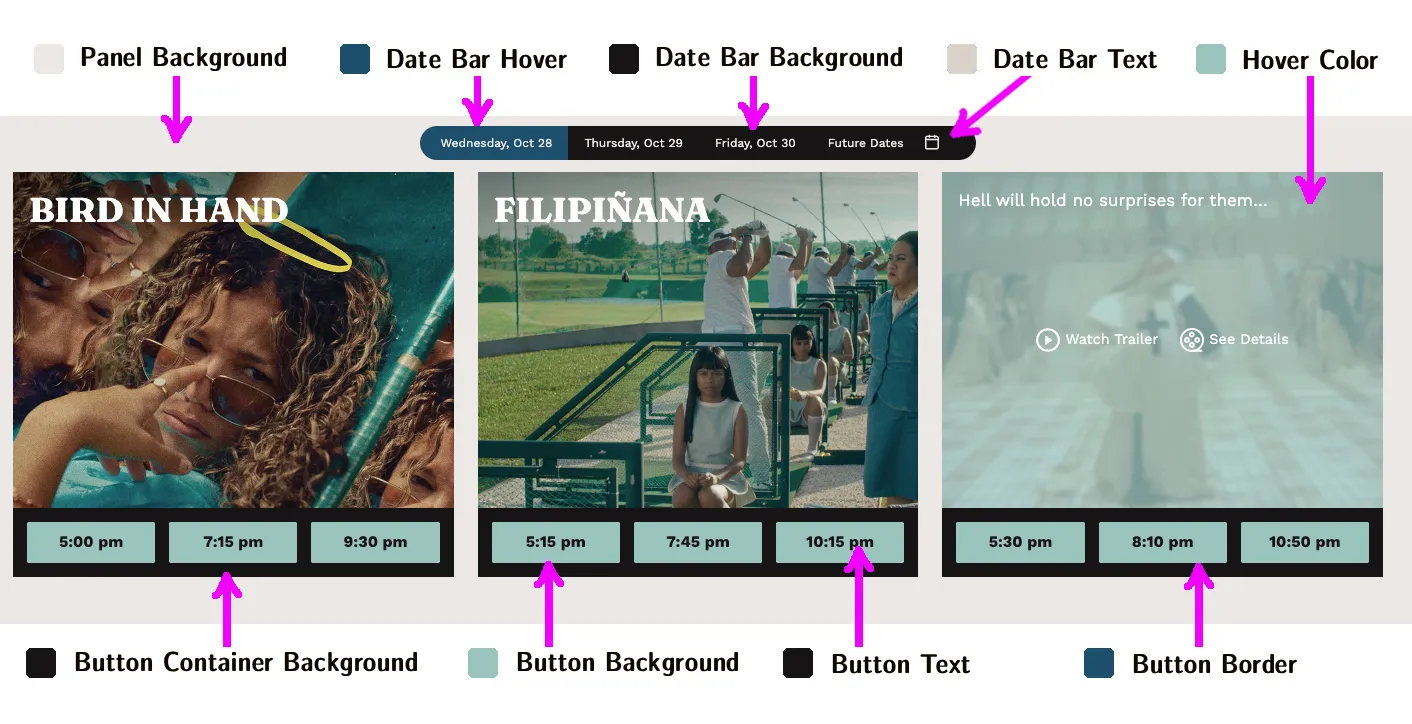Select the Date Bar Background swatch

[624, 59]
